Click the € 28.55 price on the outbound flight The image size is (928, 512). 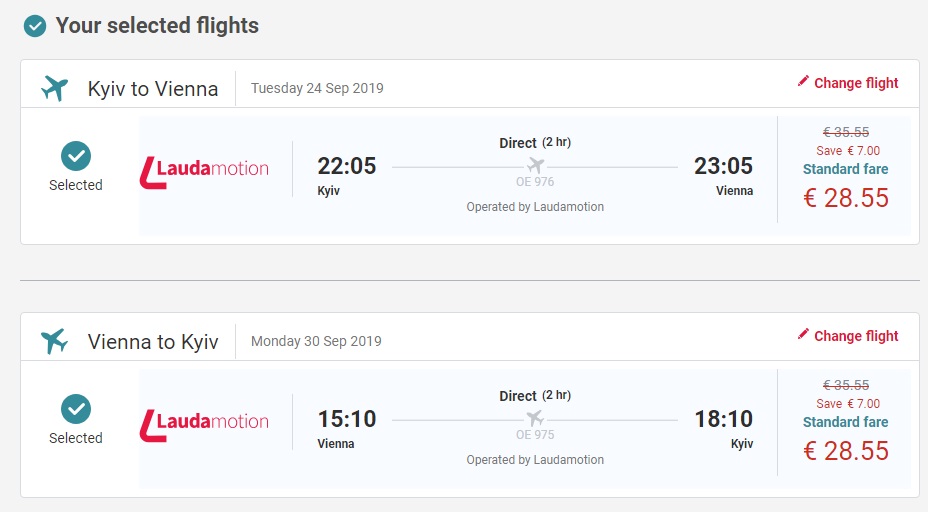coord(846,198)
